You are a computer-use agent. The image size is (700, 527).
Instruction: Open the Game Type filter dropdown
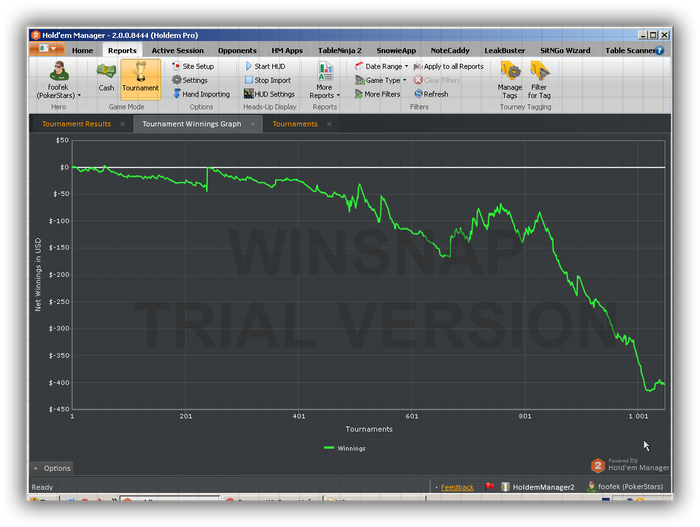coord(381,80)
